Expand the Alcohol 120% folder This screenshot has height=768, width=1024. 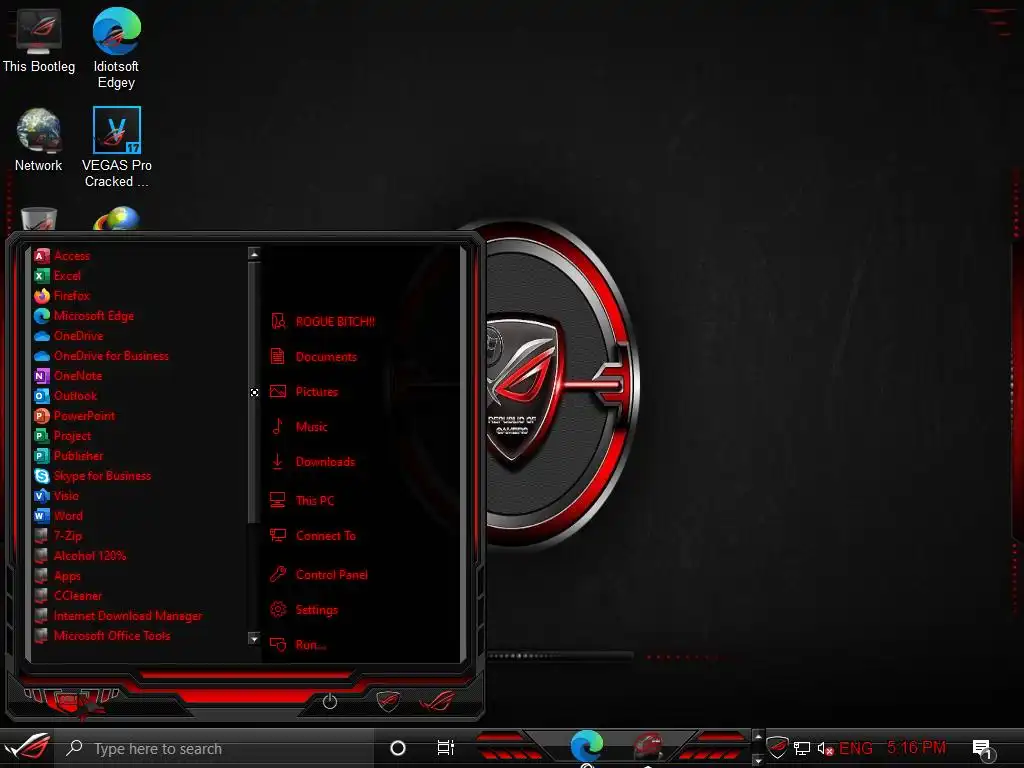(x=80, y=556)
